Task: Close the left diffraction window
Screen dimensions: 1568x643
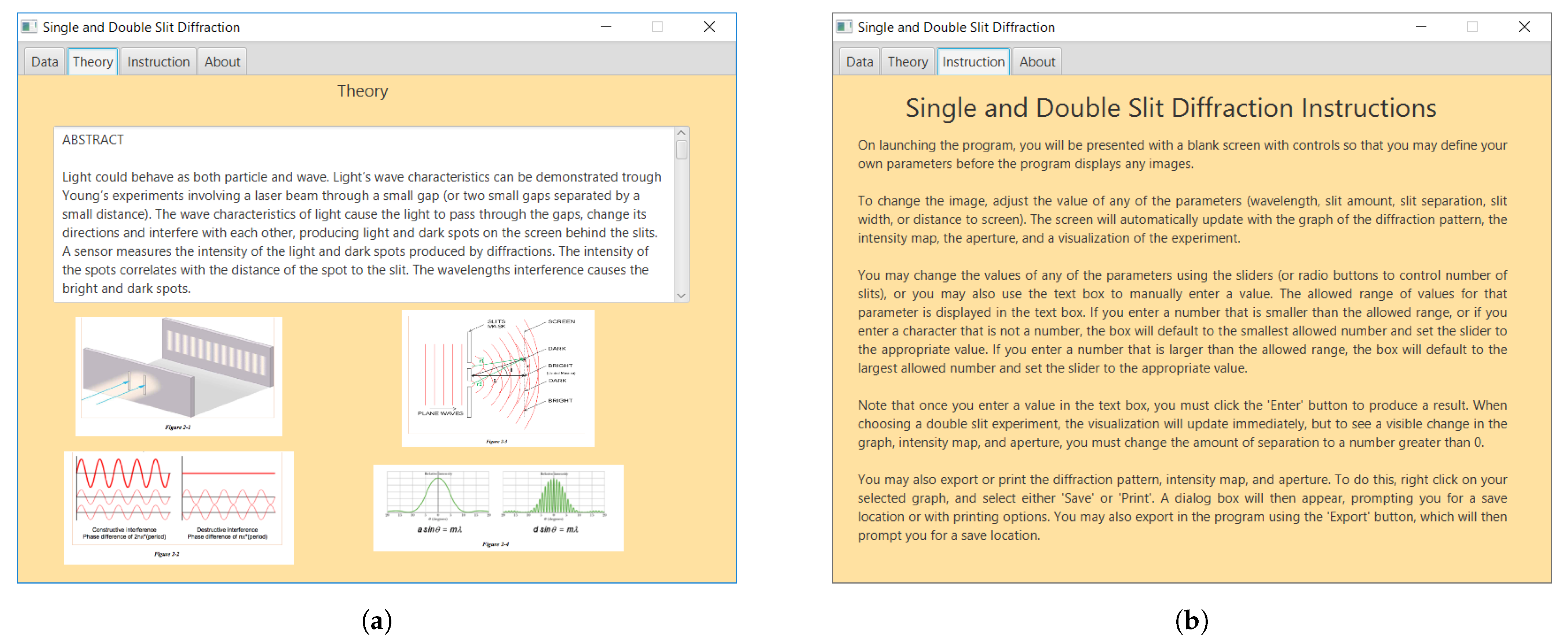Action: (709, 27)
